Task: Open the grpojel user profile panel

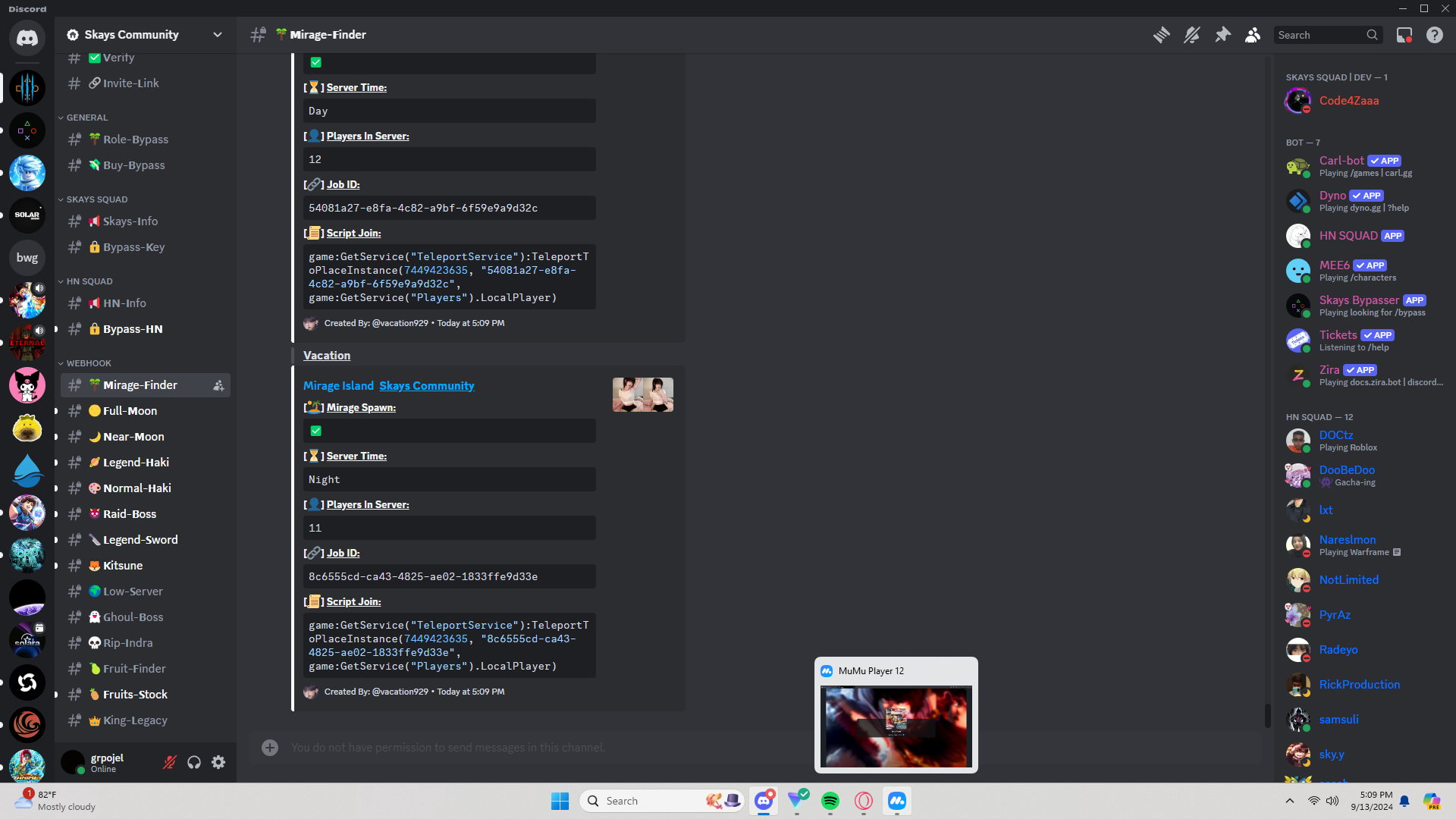Action: coord(106,762)
